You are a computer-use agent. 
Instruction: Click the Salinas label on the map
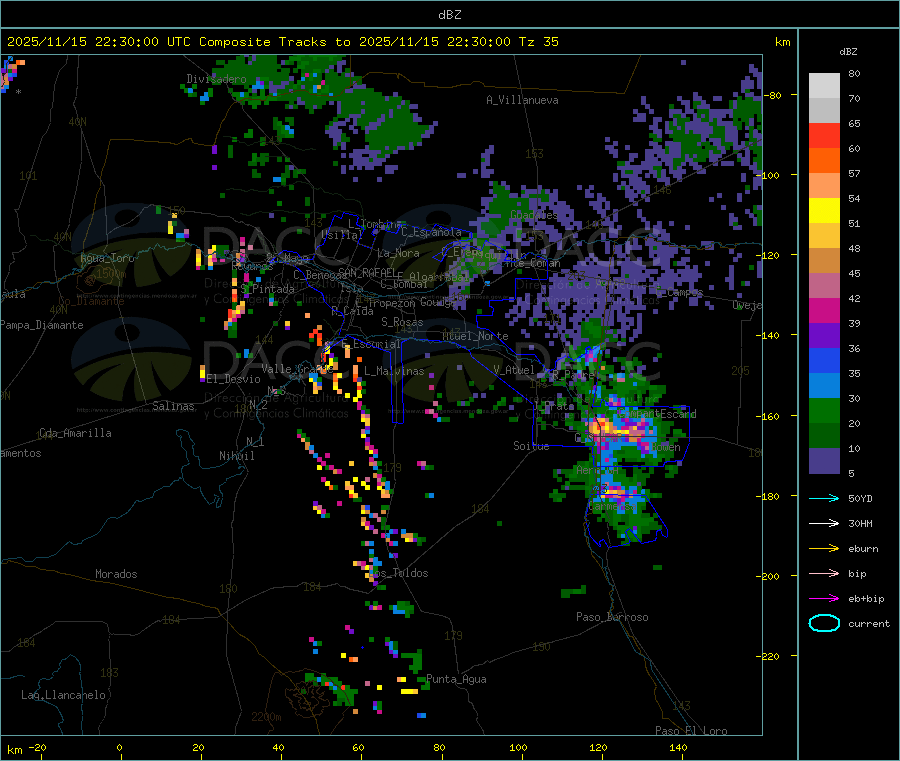(173, 406)
